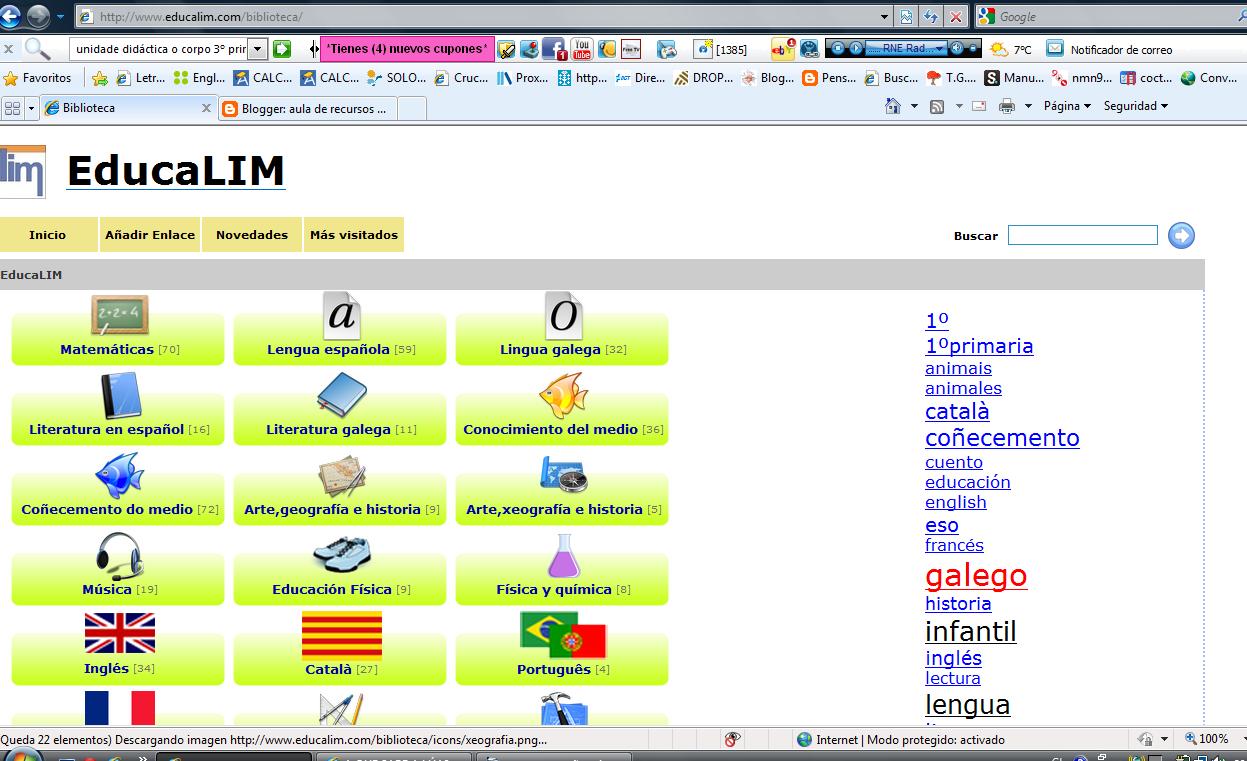Click the galego tag link
Screen dimensions: 1247x761
click(975, 576)
